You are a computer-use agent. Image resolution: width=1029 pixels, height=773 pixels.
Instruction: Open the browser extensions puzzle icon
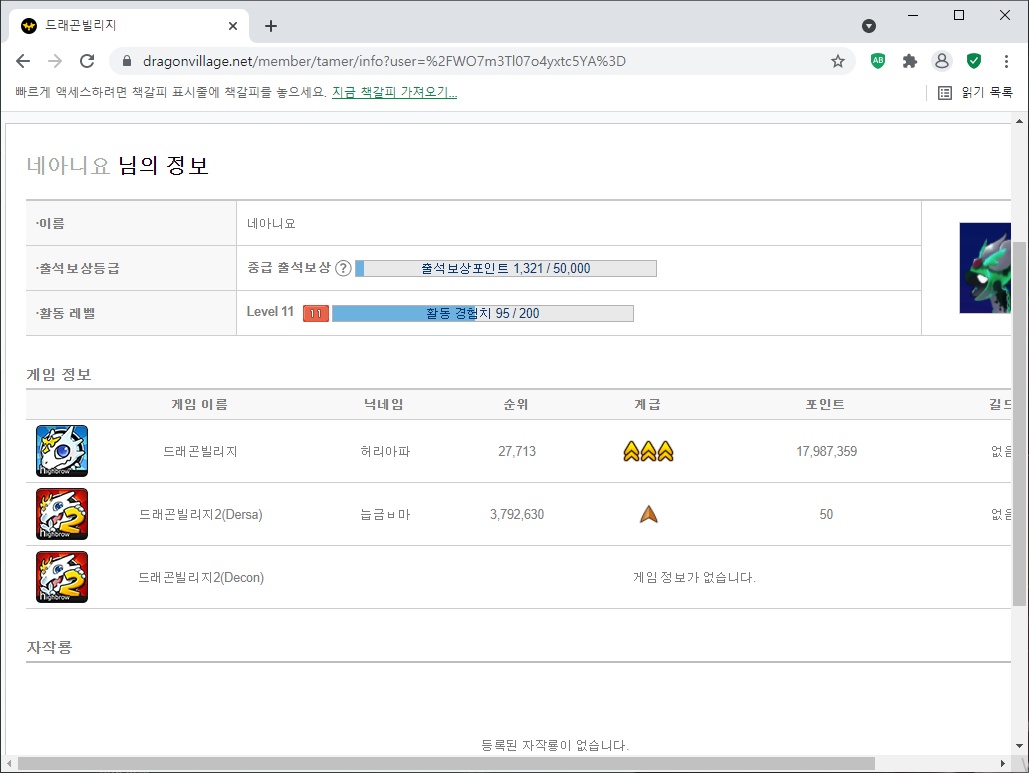pyautogui.click(x=909, y=61)
